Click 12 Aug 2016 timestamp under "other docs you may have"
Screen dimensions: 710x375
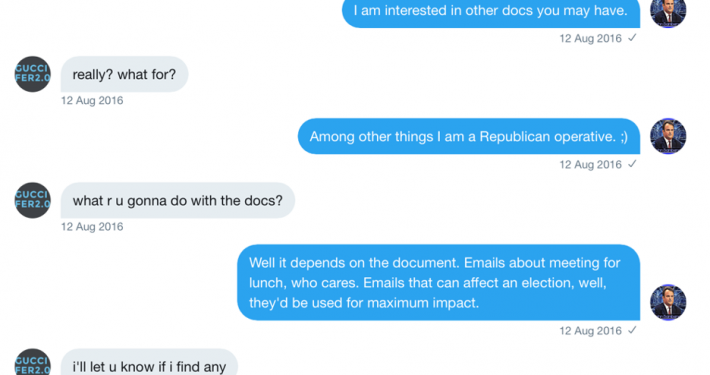pos(590,38)
